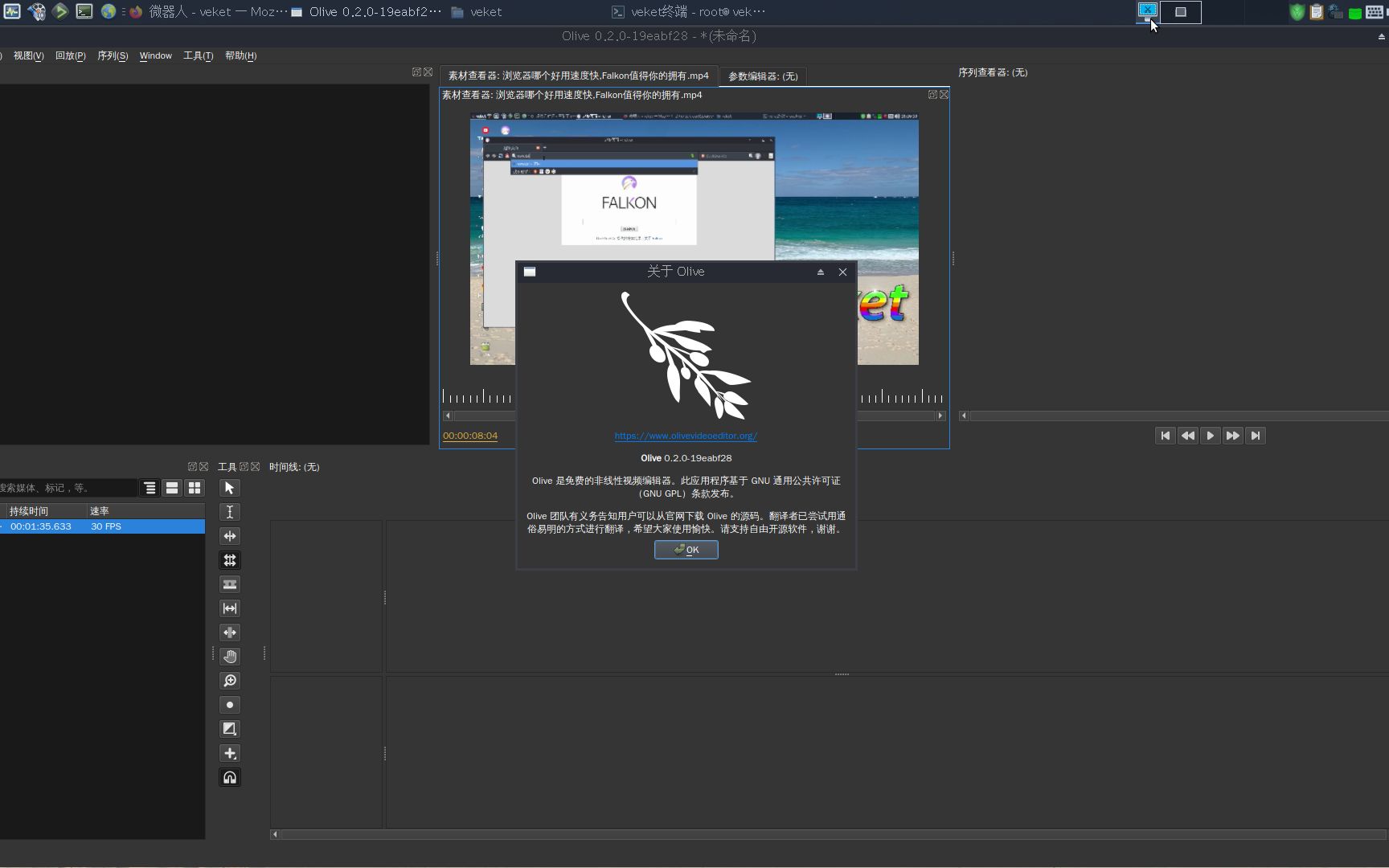The height and width of the screenshot is (868, 1389).
Task: Select the Pointer tool in the tools panel
Action: tap(230, 488)
